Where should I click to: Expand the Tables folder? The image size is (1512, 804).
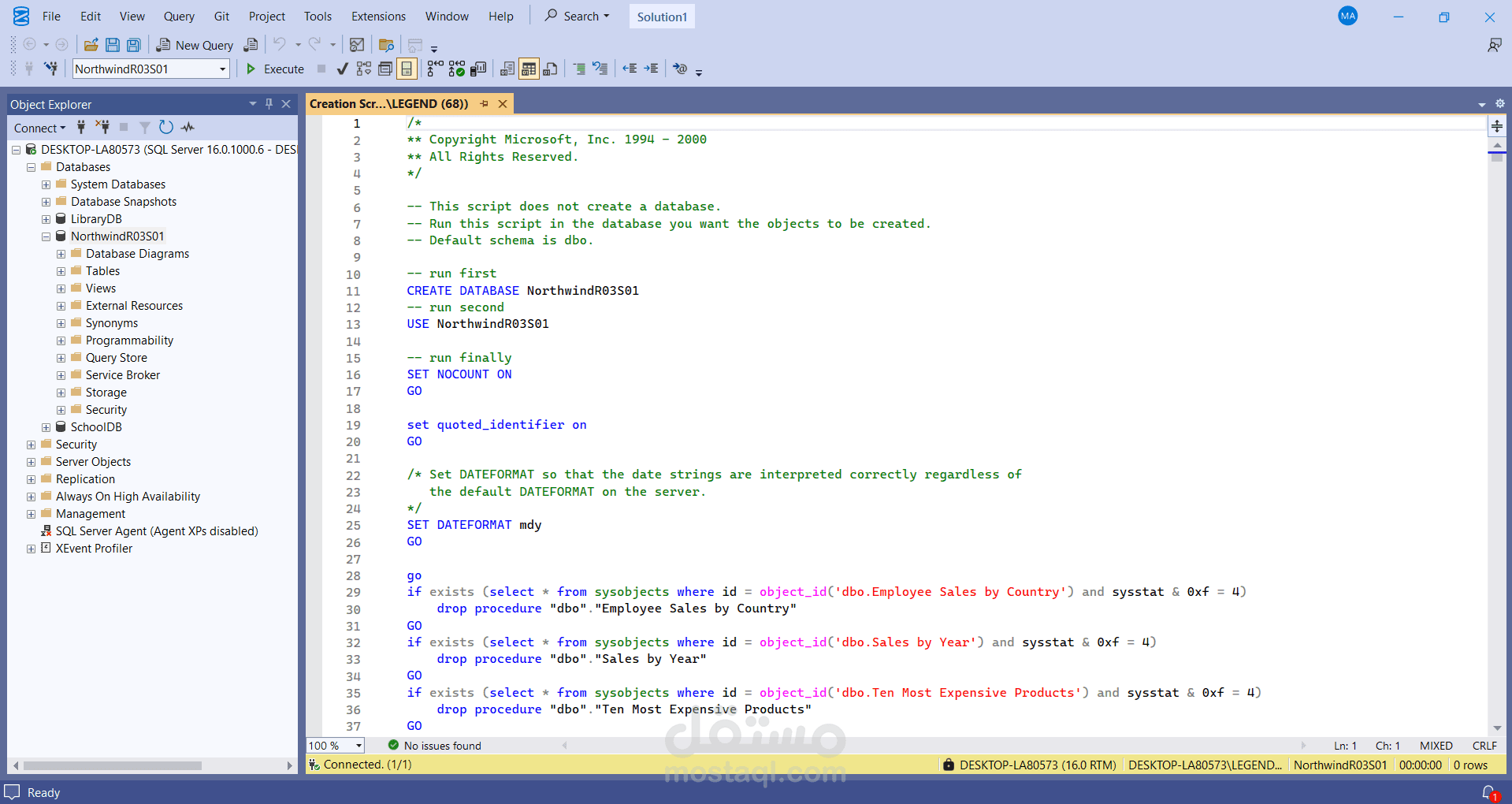[61, 271]
